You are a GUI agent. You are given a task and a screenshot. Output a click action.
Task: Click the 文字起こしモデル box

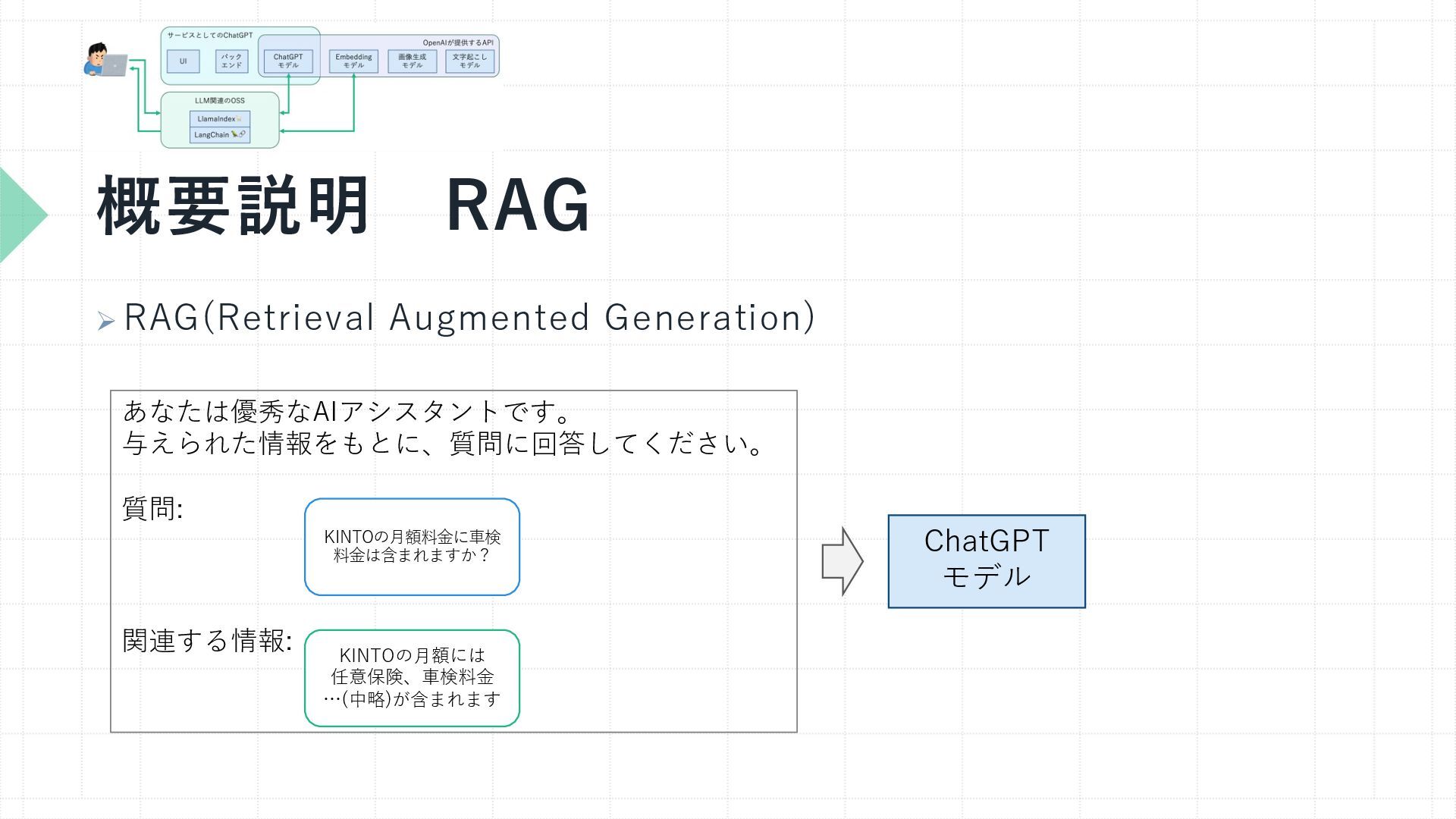[x=469, y=61]
